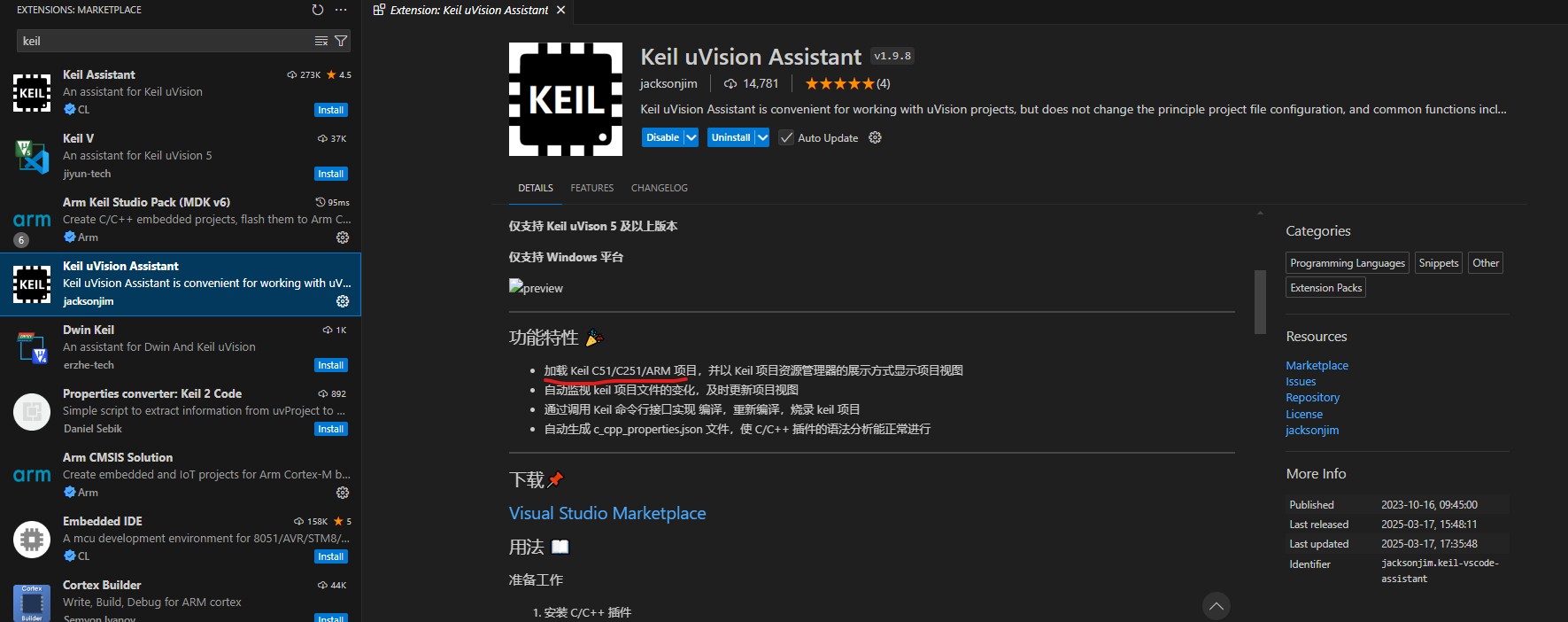Open the Visual Studio Marketplace link

(x=607, y=513)
